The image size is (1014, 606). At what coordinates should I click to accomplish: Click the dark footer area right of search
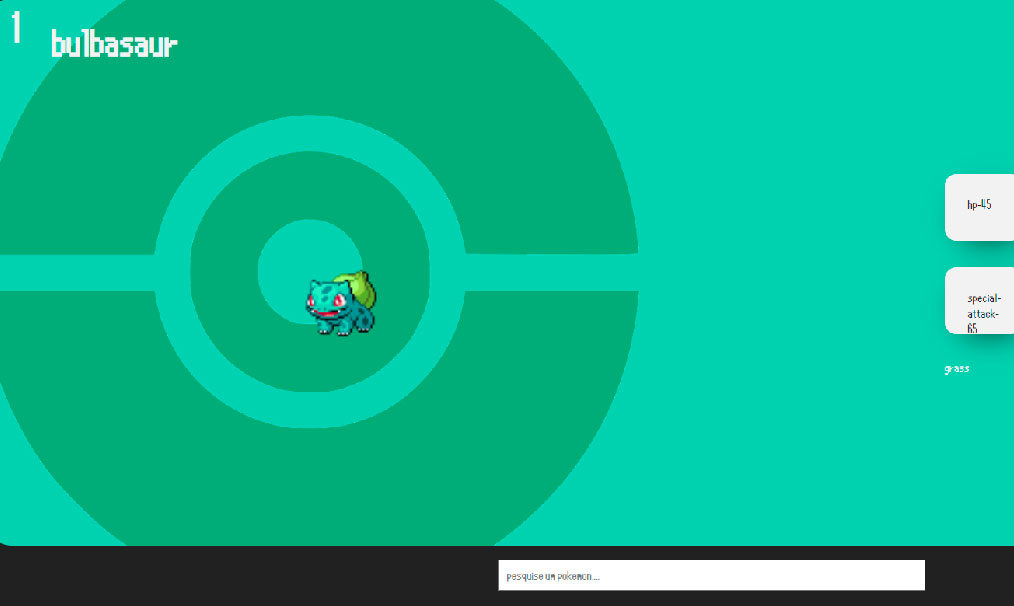coord(968,576)
